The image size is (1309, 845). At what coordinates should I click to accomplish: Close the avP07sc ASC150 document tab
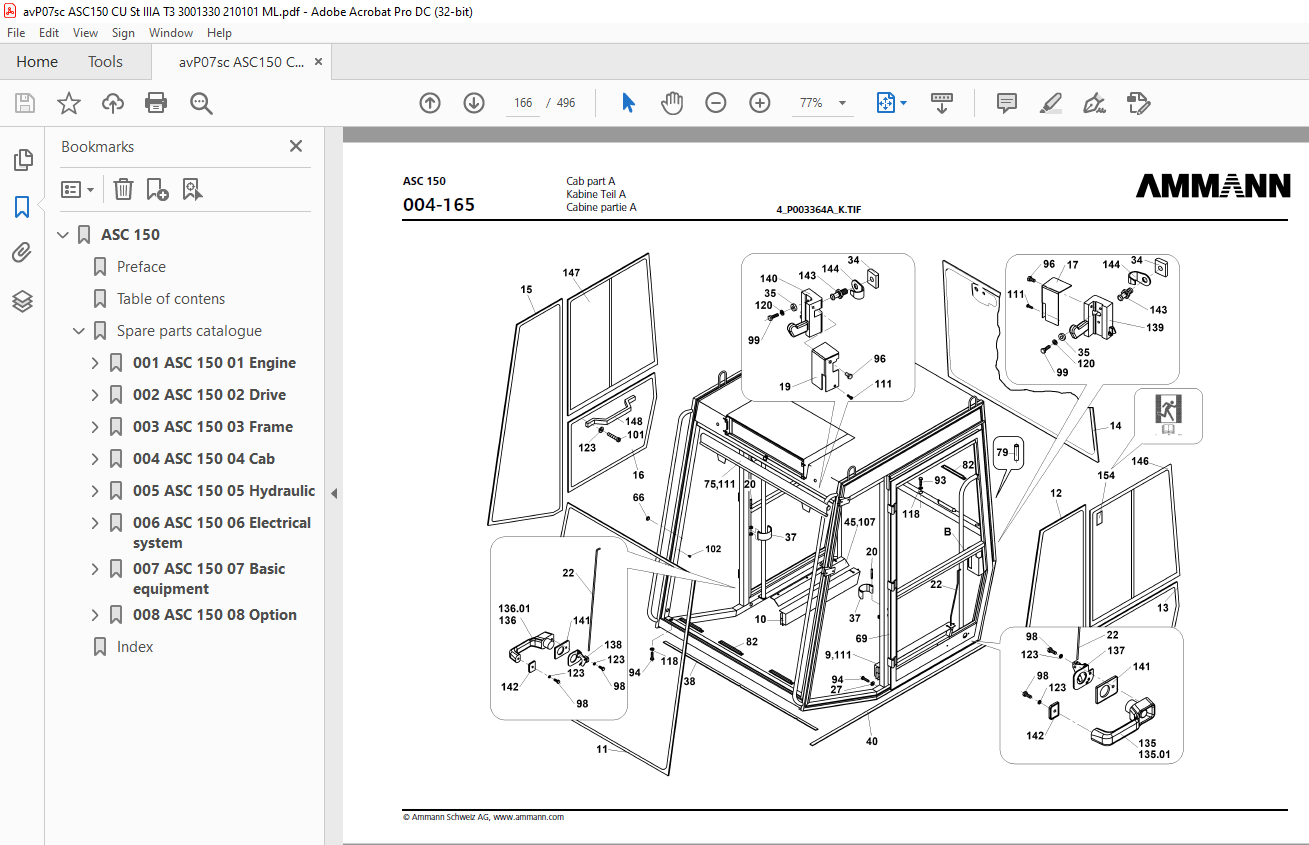point(319,62)
